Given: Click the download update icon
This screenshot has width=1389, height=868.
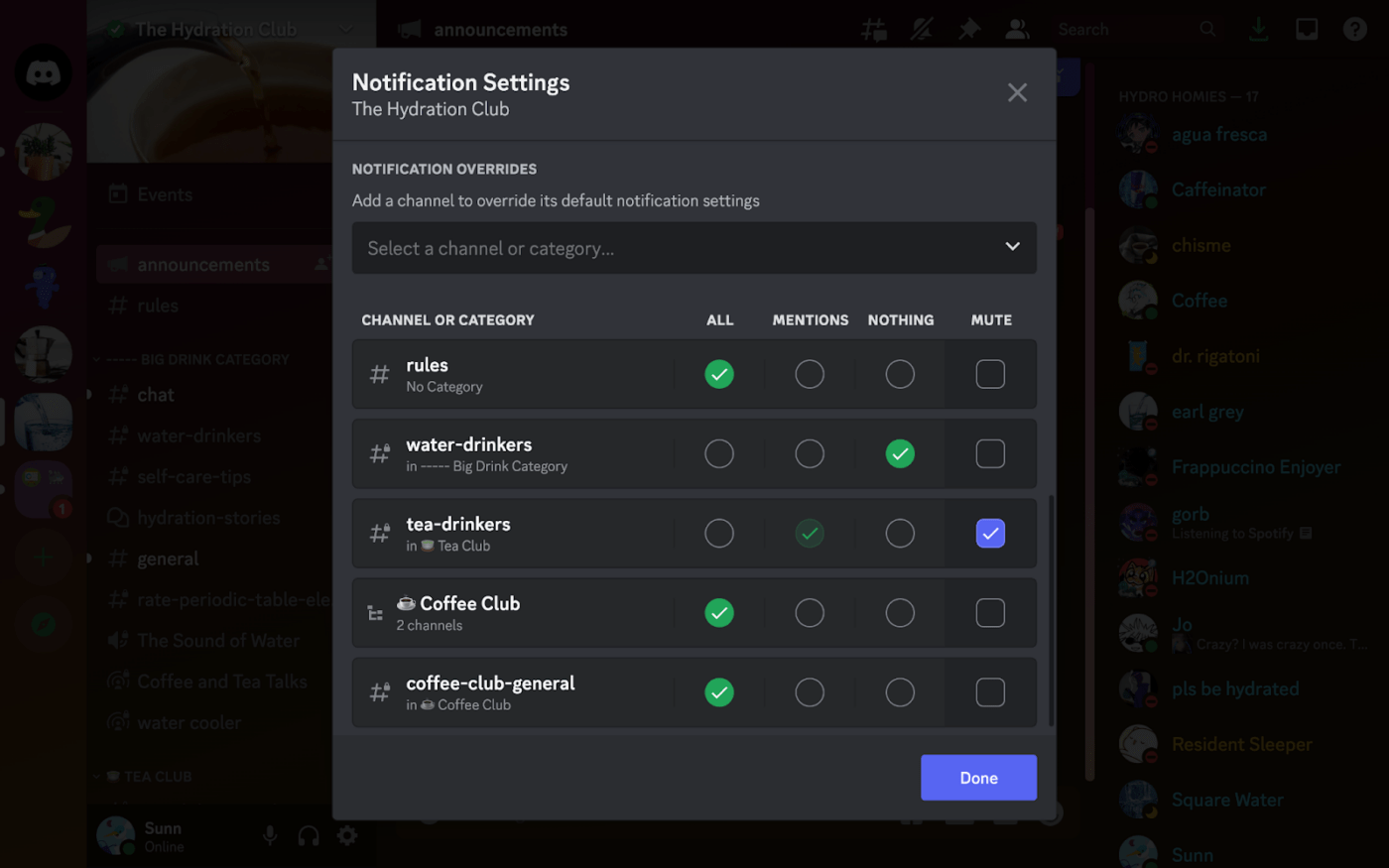Looking at the screenshot, I should [x=1258, y=29].
